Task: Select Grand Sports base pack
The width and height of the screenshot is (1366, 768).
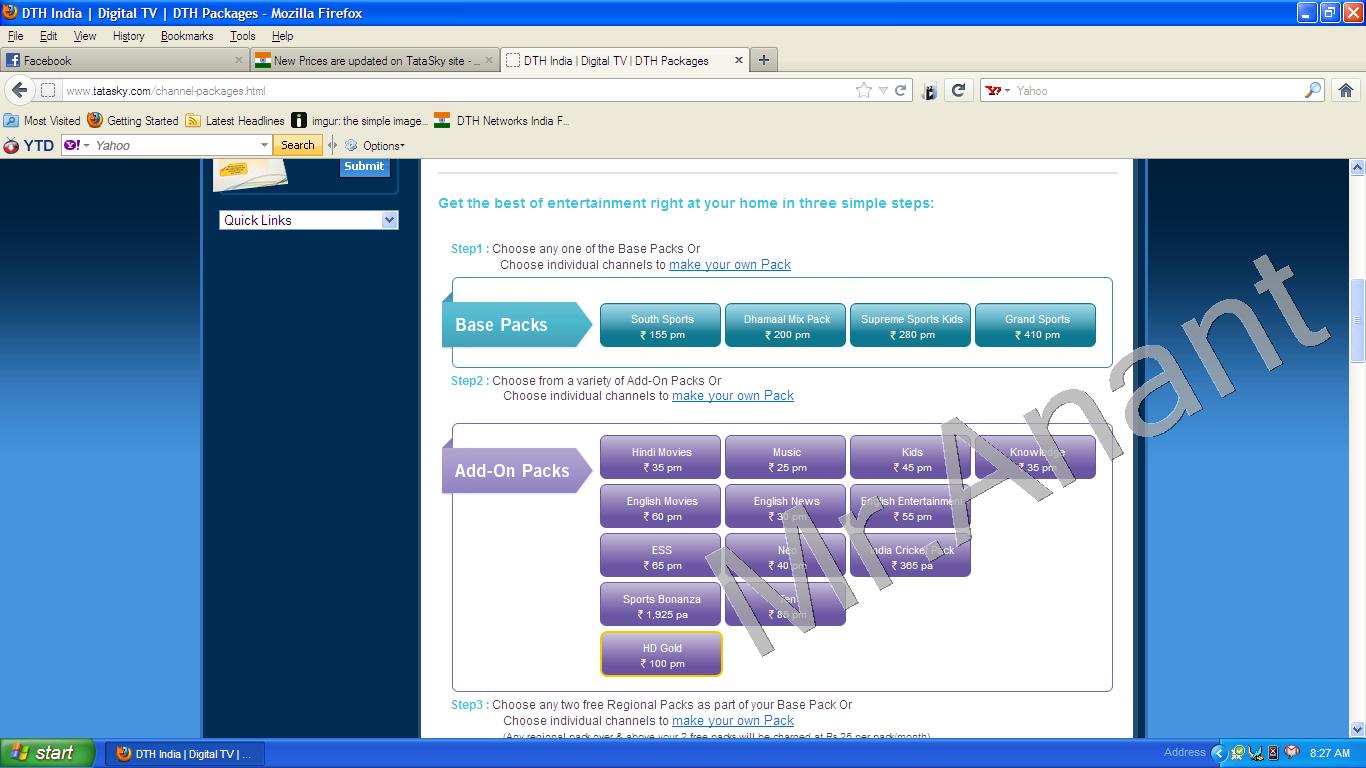Action: (1035, 326)
